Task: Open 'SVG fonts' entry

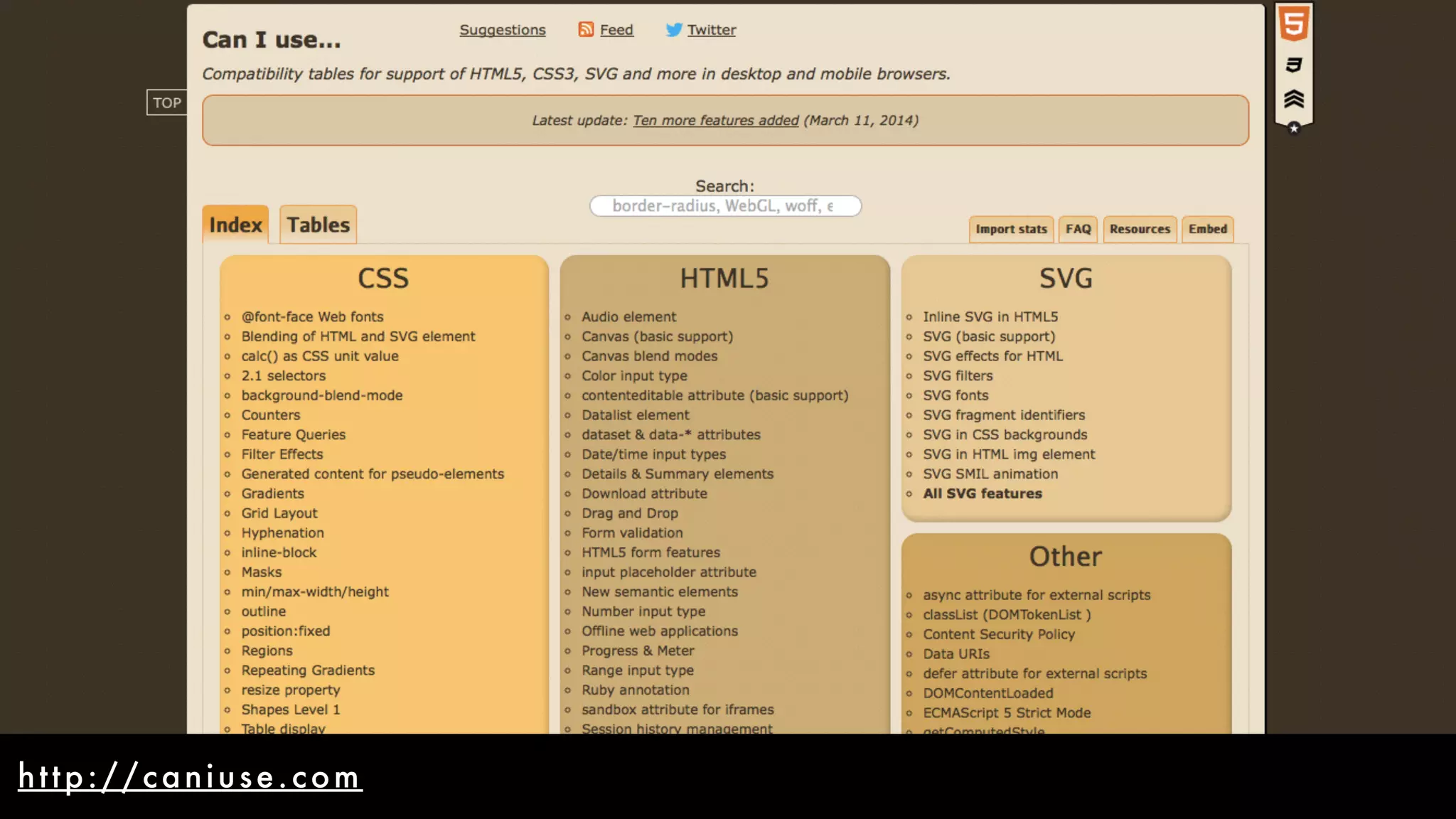Action: tap(955, 395)
